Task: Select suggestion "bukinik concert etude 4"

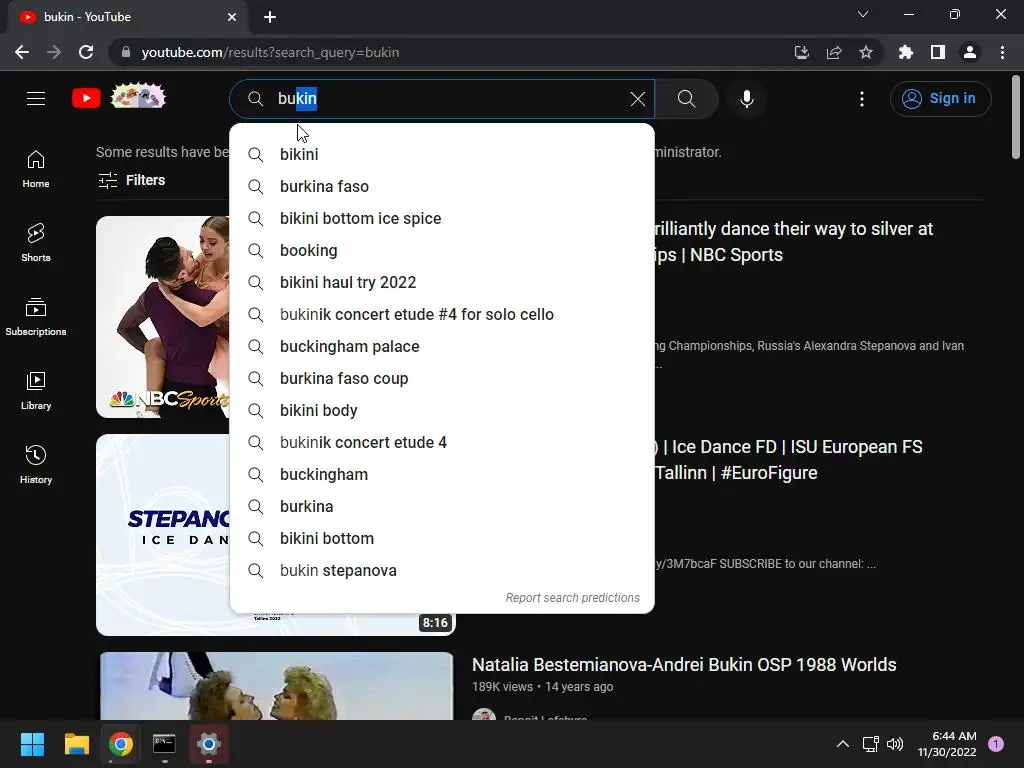Action: click(x=442, y=442)
